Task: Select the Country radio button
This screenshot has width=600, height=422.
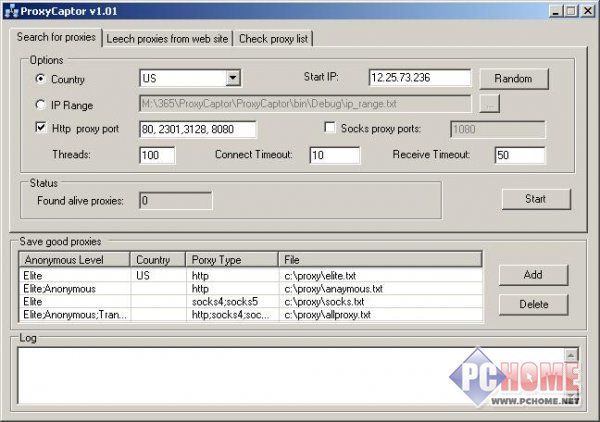Action: point(40,78)
